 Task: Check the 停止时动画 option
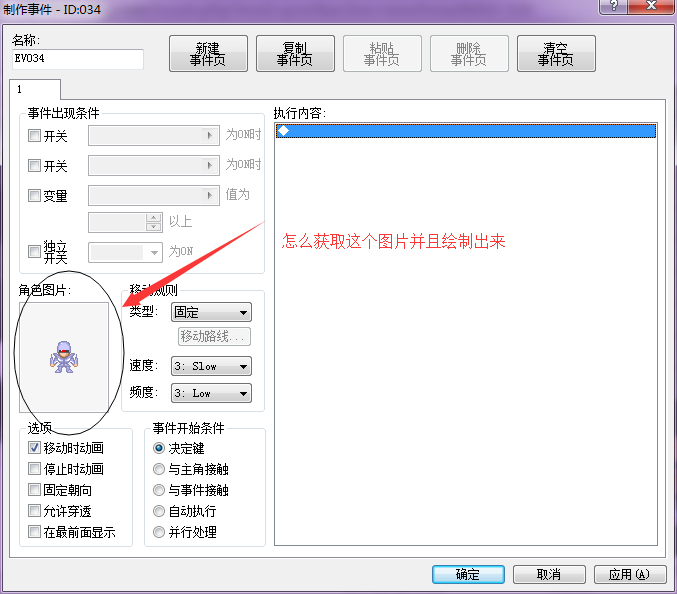pos(34,468)
